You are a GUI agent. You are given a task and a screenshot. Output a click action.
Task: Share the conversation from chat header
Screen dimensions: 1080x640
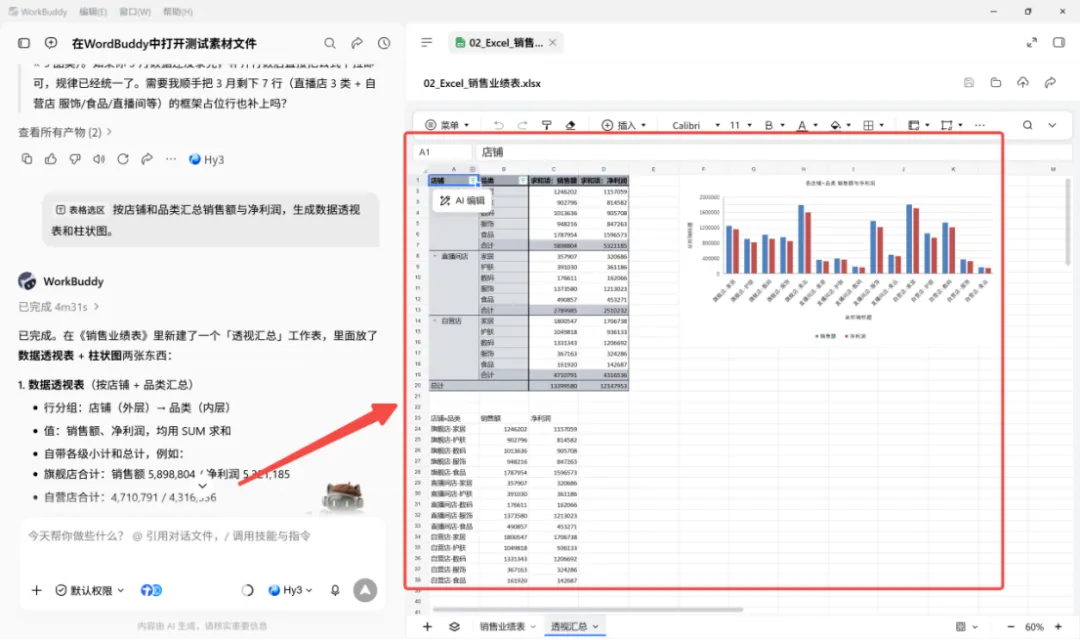point(357,43)
